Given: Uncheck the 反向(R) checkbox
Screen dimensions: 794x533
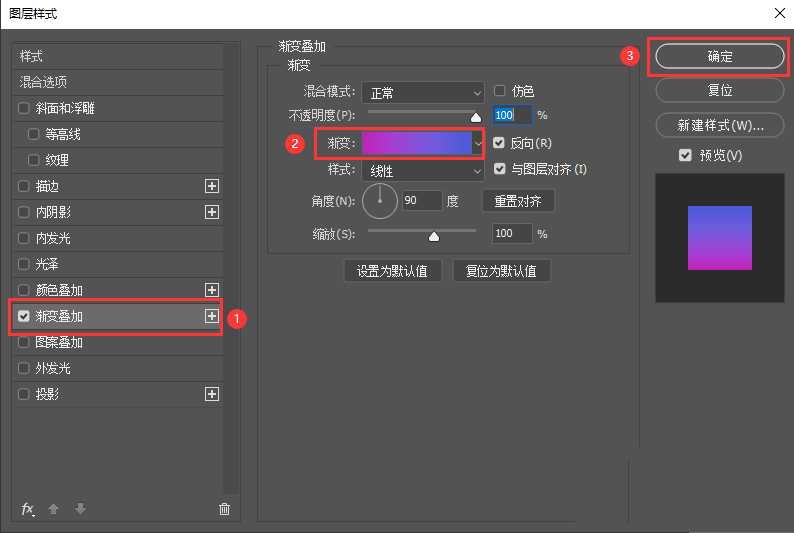Looking at the screenshot, I should (x=499, y=143).
